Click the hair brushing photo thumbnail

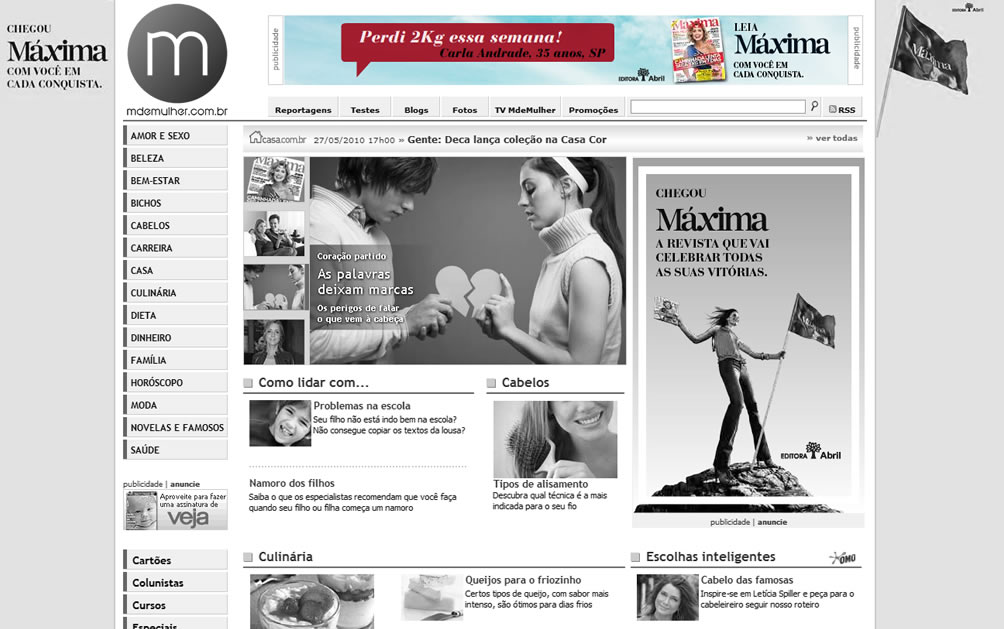pyautogui.click(x=555, y=439)
